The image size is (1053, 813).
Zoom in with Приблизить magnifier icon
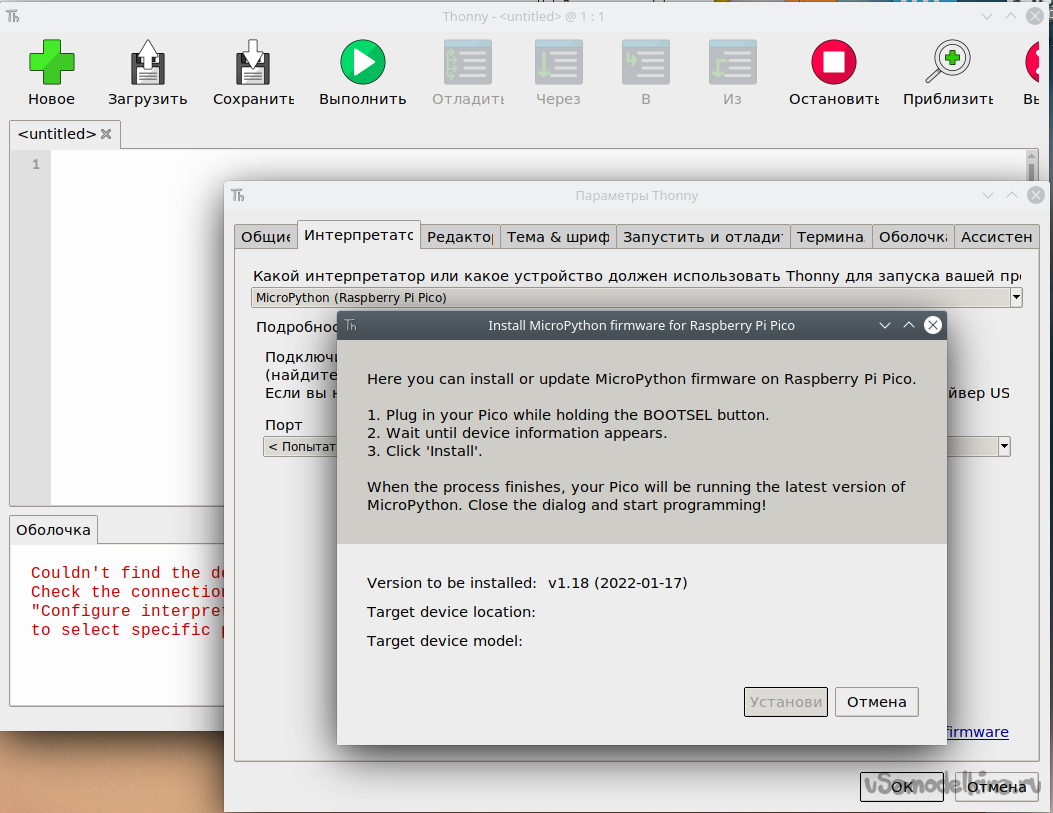[x=948, y=62]
